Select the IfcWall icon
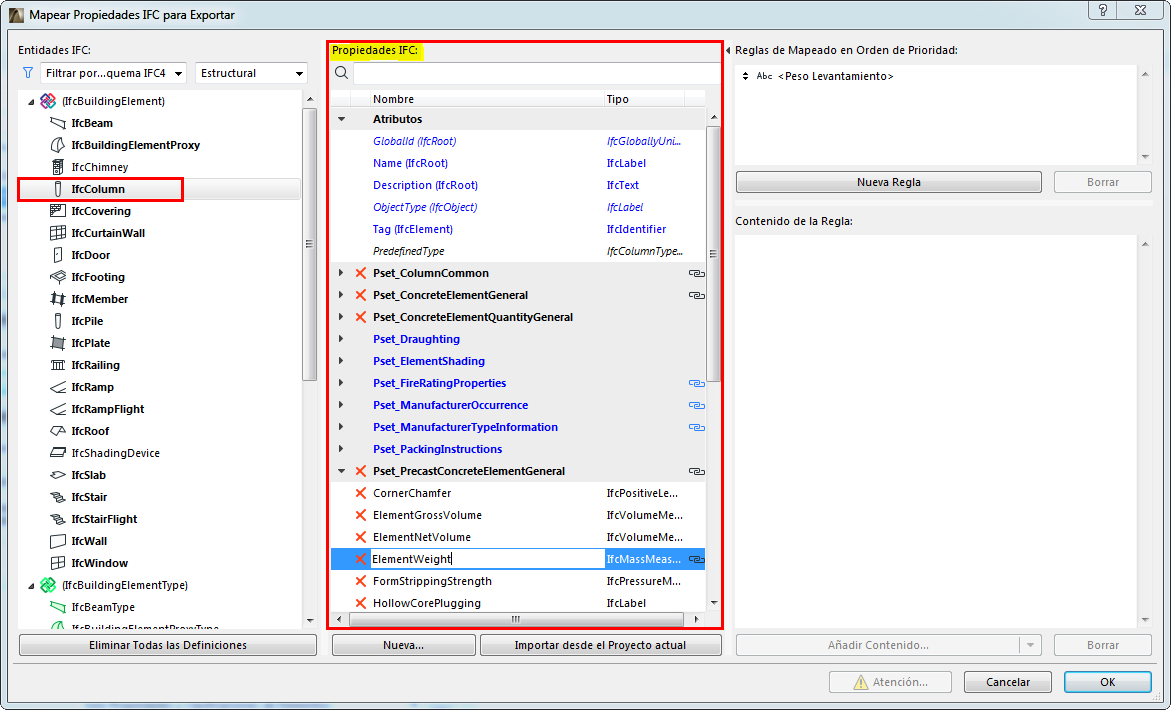The image size is (1171, 710). (58, 541)
